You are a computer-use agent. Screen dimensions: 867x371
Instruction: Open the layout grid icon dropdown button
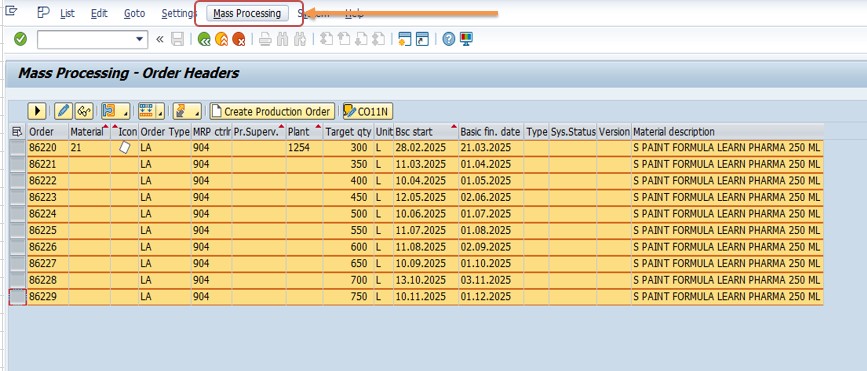click(x=151, y=111)
